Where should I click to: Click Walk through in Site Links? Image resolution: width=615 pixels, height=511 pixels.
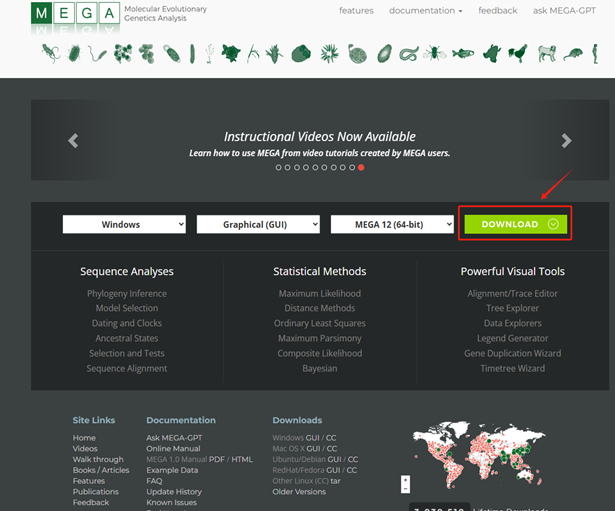(x=98, y=459)
